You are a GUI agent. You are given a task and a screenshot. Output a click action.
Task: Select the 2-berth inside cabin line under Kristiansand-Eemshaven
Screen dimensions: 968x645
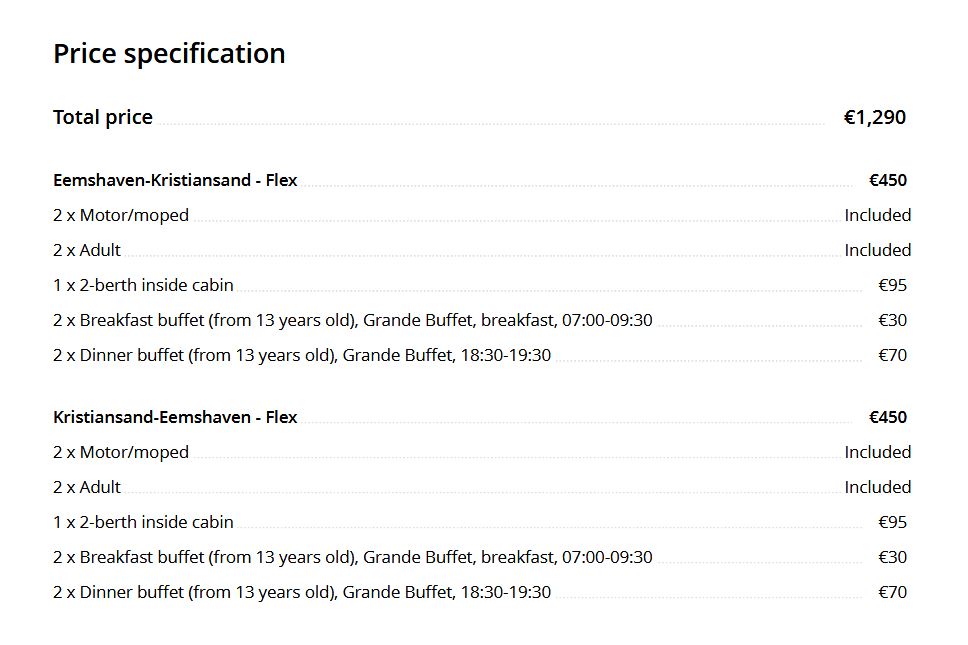143,523
